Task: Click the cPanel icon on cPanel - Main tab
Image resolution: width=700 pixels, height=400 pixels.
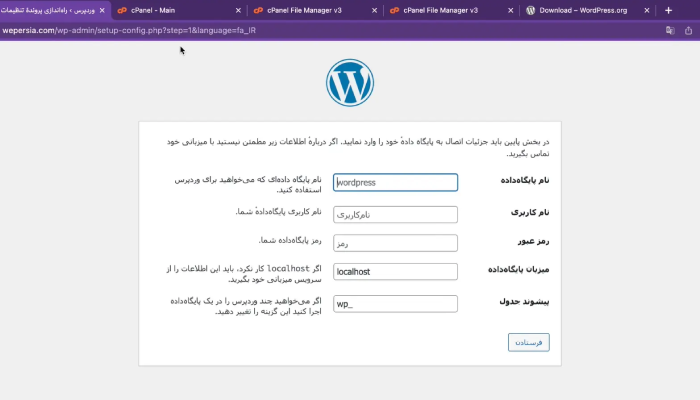Action: pos(121,10)
